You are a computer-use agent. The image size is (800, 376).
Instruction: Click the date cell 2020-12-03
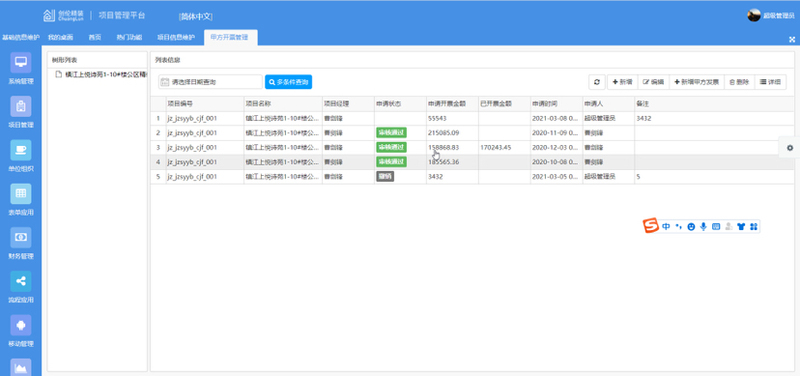[556, 147]
